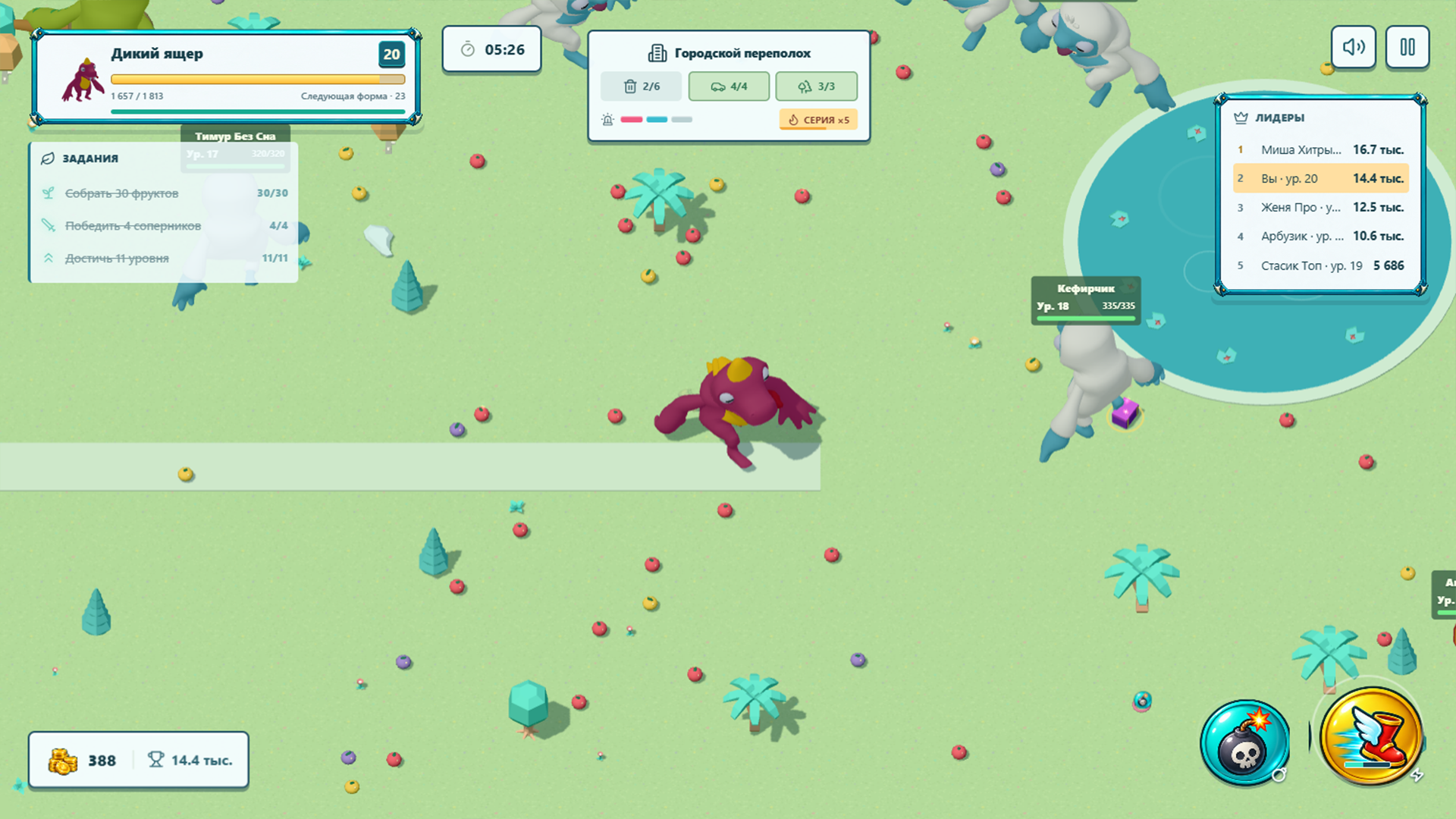The height and width of the screenshot is (819, 1456).
Task: Click the gold coins icon
Action: click(x=62, y=761)
